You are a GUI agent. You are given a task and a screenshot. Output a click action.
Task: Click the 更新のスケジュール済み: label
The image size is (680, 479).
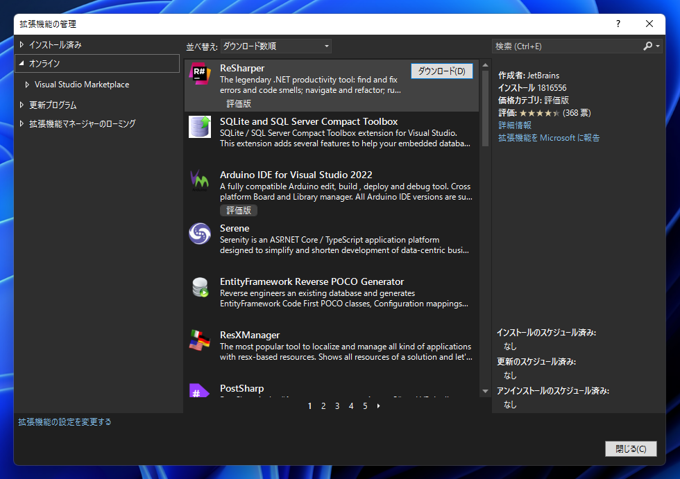point(536,362)
